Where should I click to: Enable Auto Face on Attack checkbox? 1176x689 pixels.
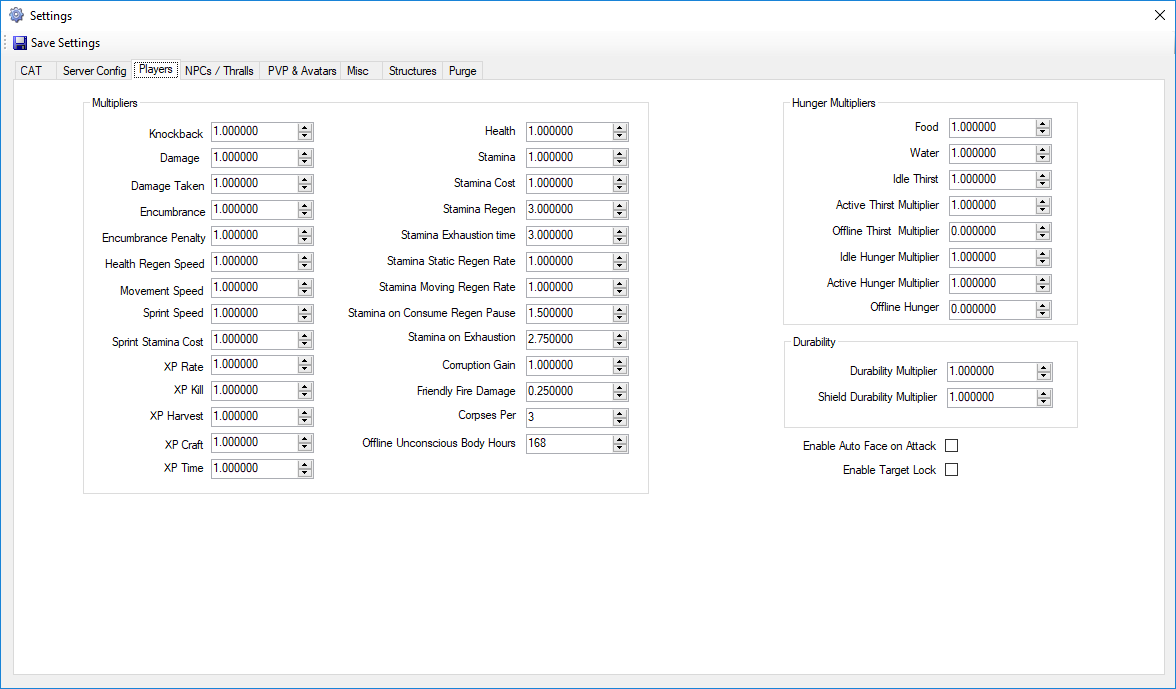[x=951, y=446]
